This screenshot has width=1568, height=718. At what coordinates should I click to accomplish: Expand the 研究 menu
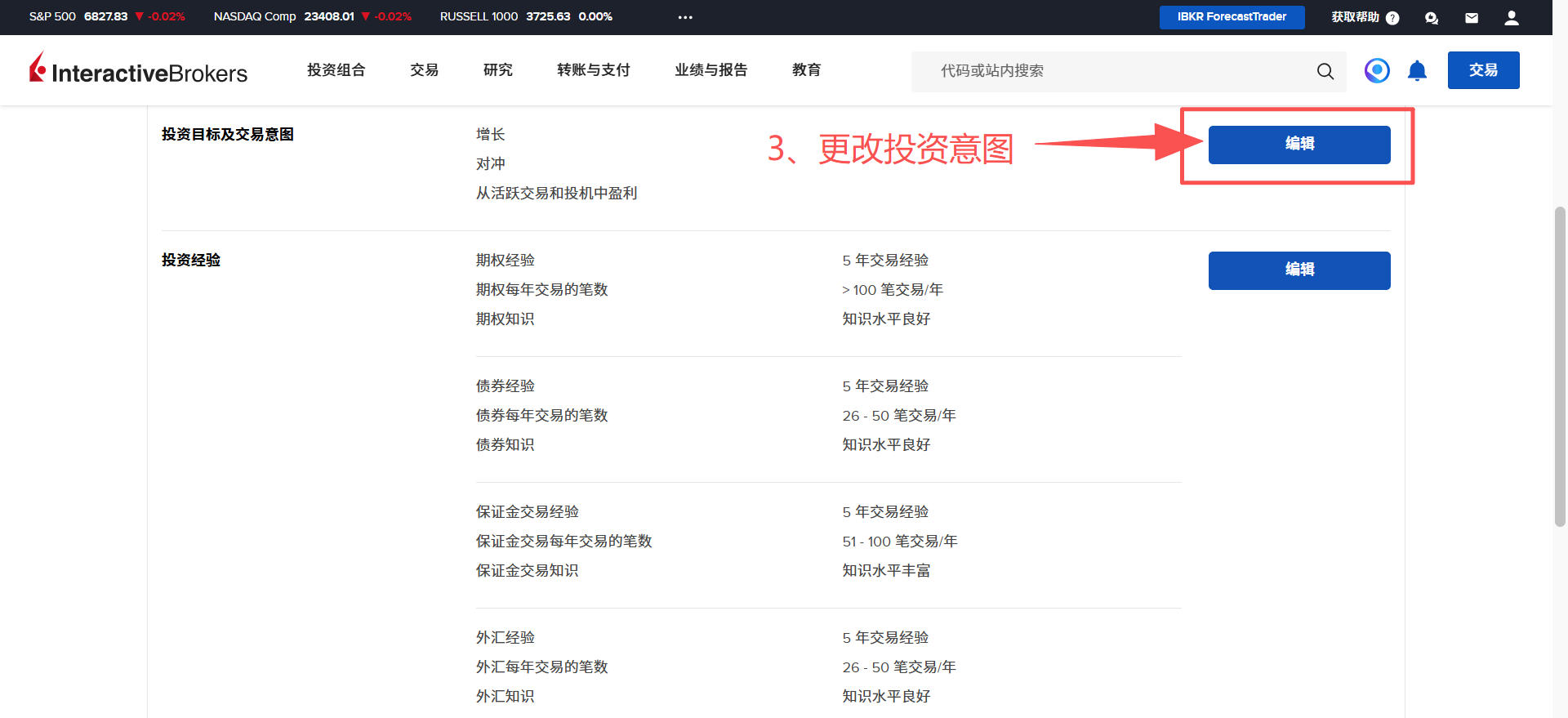[497, 70]
